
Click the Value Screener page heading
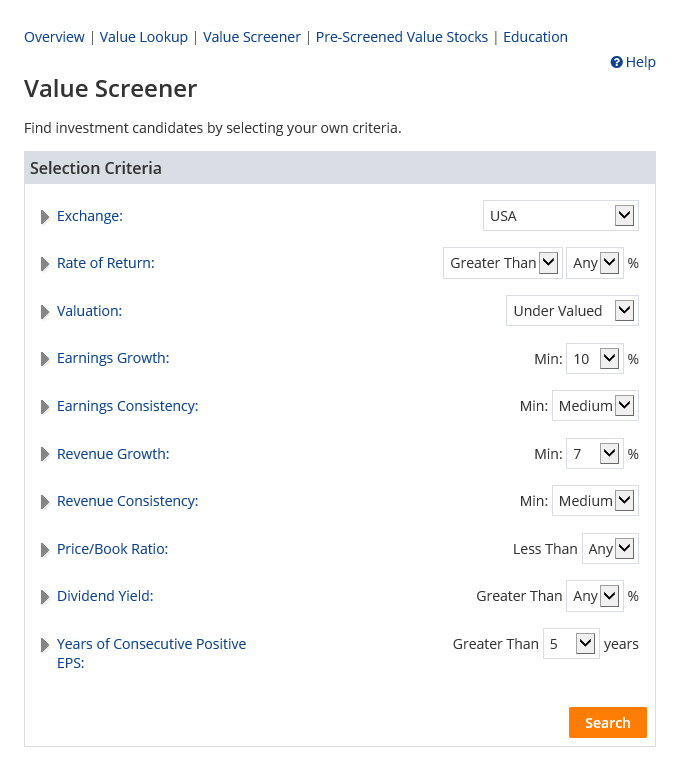pos(110,89)
